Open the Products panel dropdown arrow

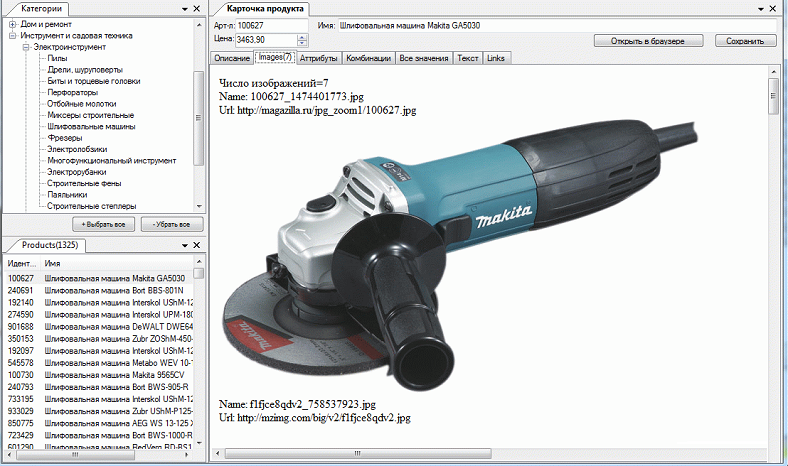(184, 245)
